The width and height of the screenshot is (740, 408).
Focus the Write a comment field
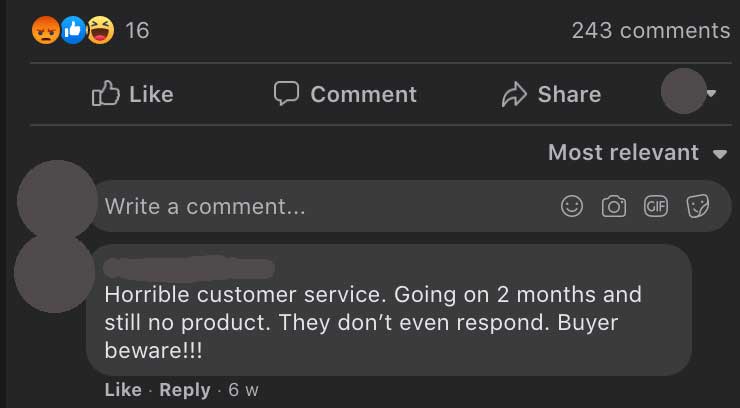411,206
